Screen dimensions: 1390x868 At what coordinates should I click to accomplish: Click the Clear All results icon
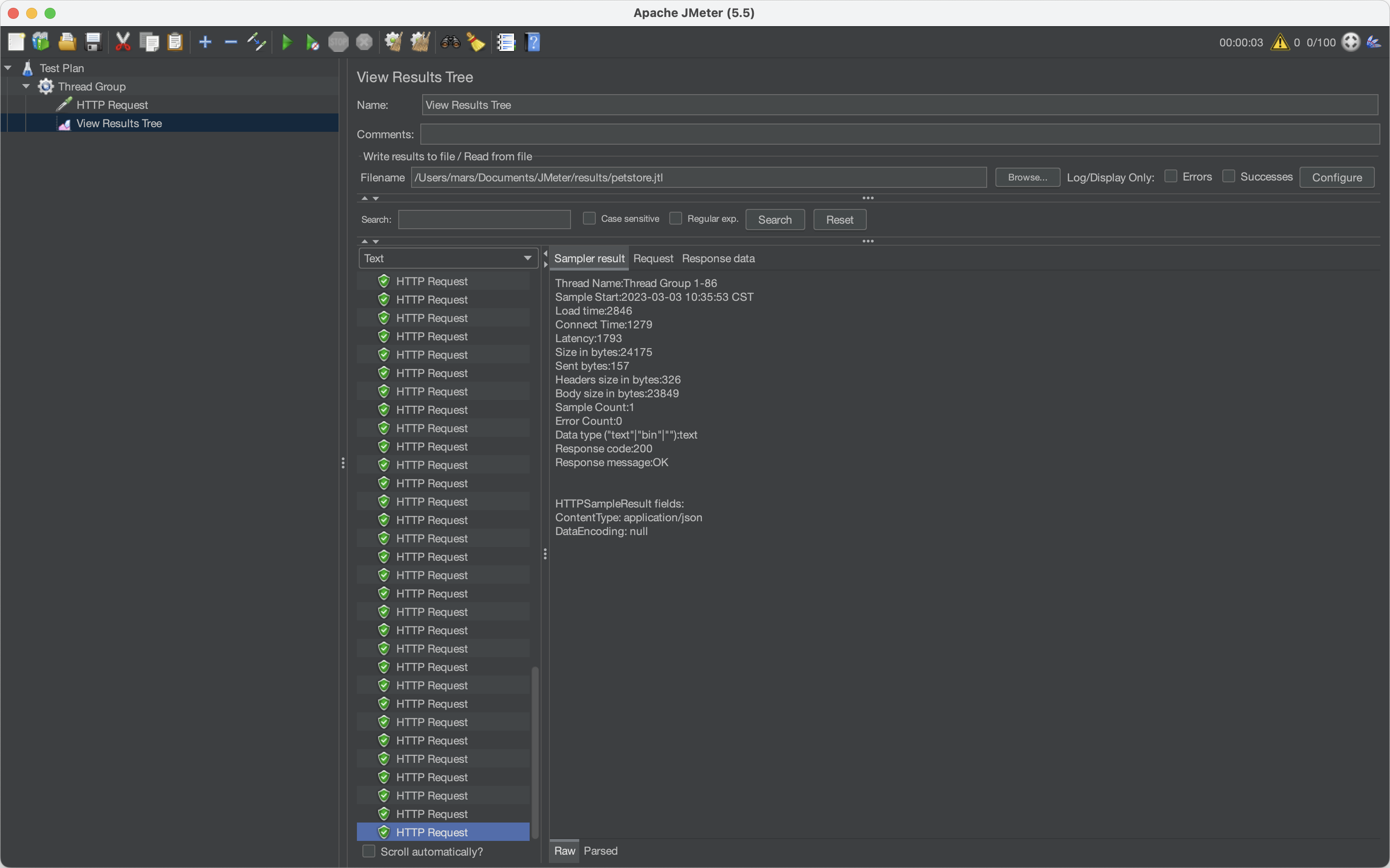(x=420, y=42)
